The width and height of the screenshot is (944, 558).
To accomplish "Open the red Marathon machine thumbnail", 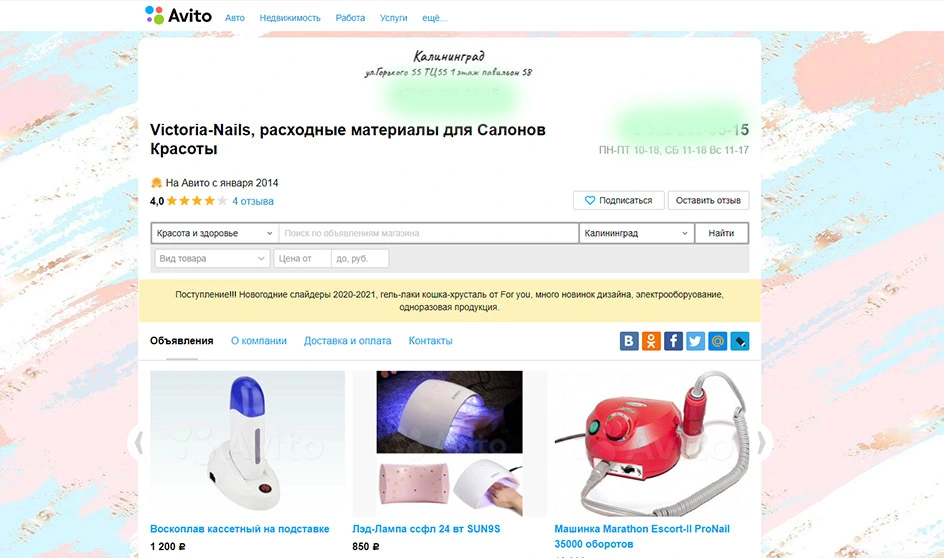I will click(x=651, y=444).
